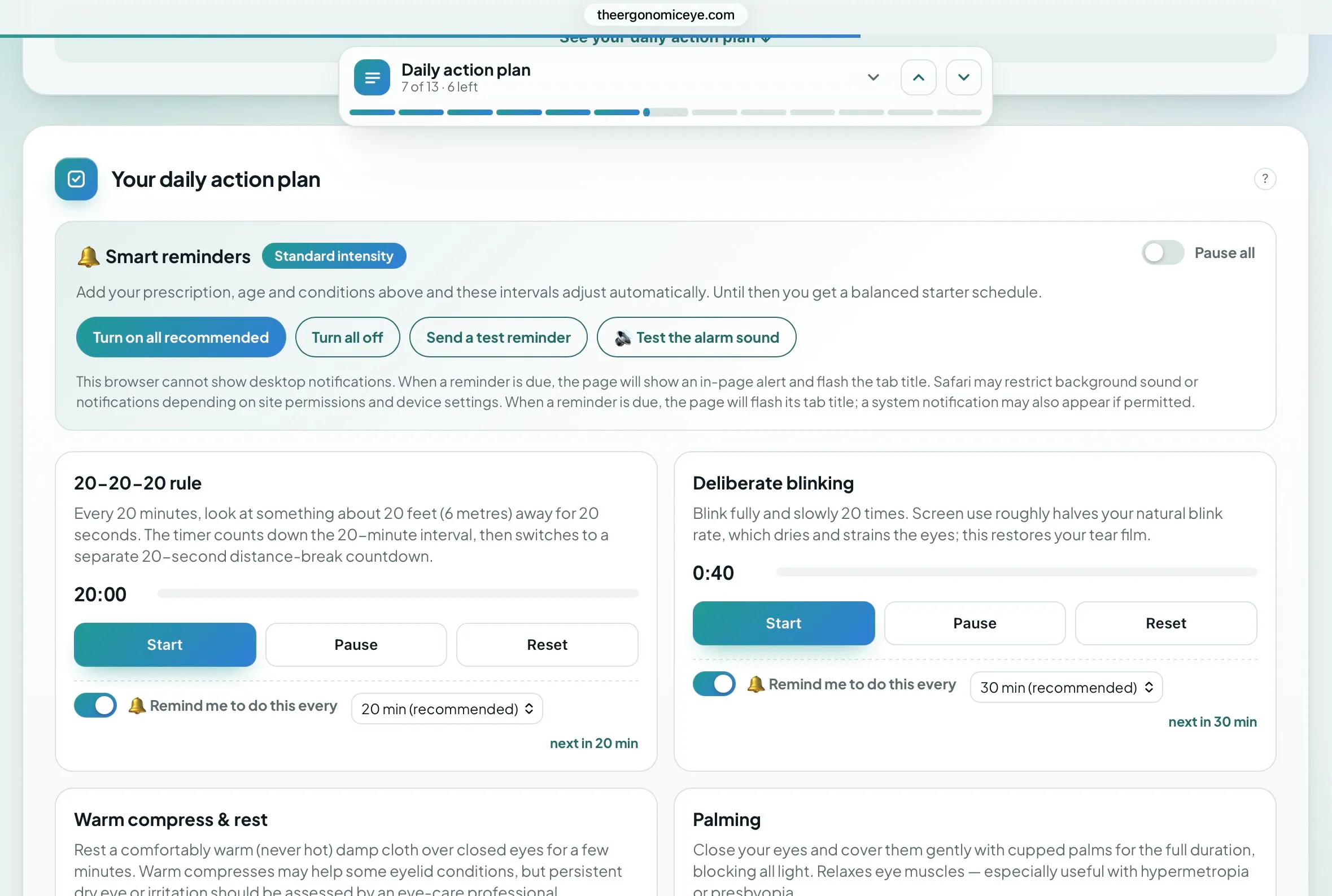Toggle the Pause all switch
1332x896 pixels.
(1163, 252)
